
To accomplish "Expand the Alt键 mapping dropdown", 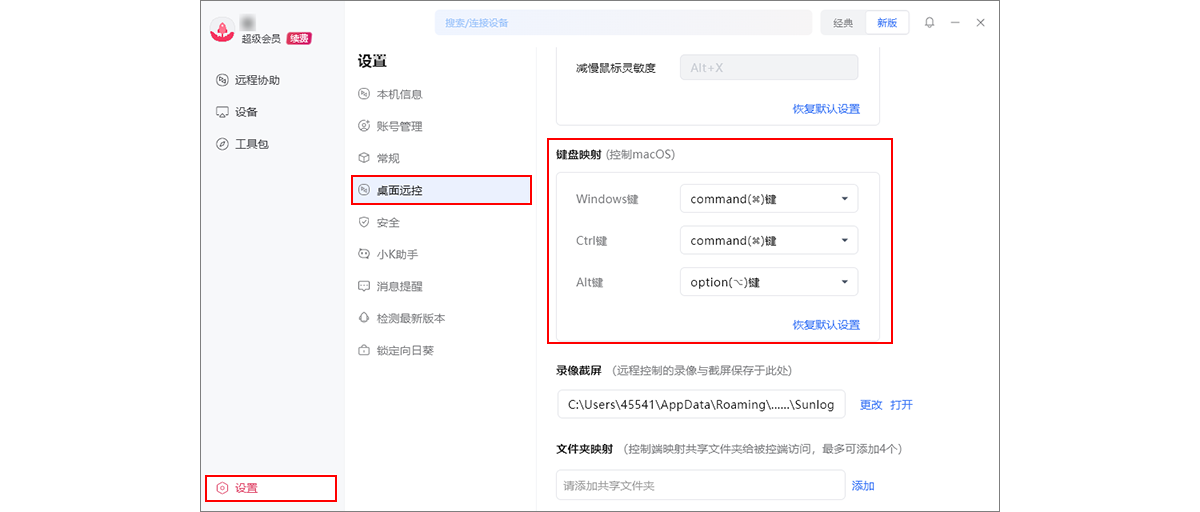I will pos(768,283).
